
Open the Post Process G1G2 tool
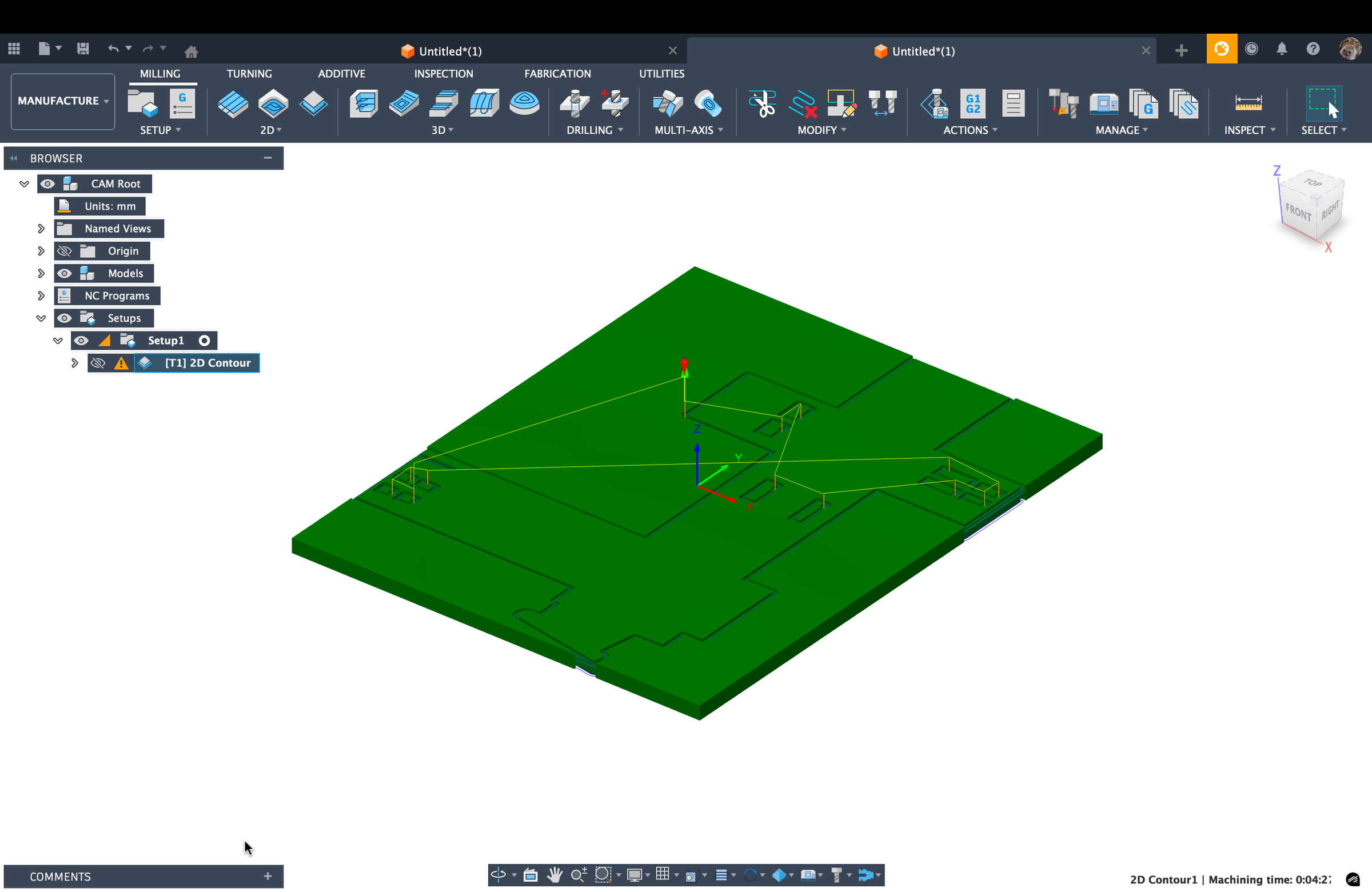pos(972,104)
